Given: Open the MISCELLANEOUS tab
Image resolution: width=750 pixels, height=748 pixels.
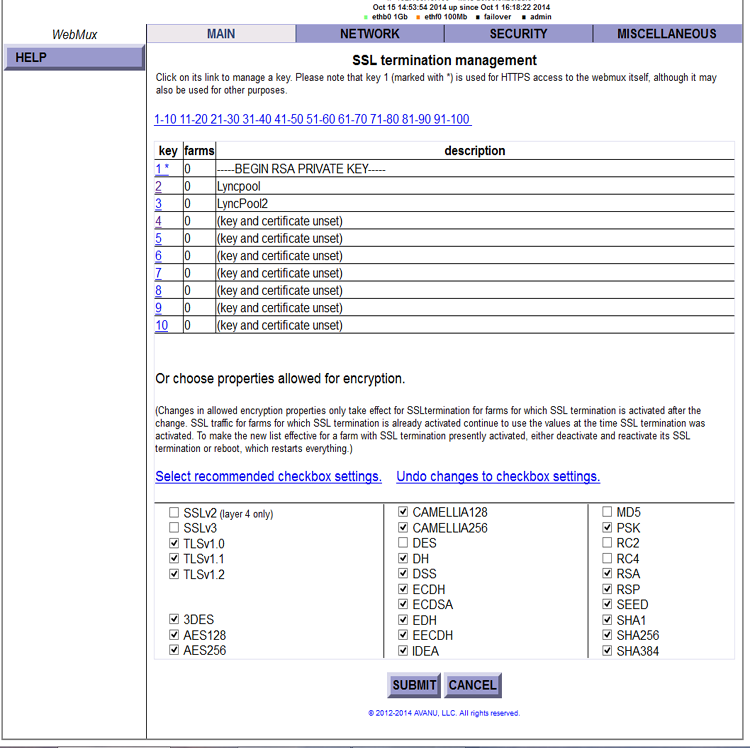Looking at the screenshot, I should pos(666,34).
